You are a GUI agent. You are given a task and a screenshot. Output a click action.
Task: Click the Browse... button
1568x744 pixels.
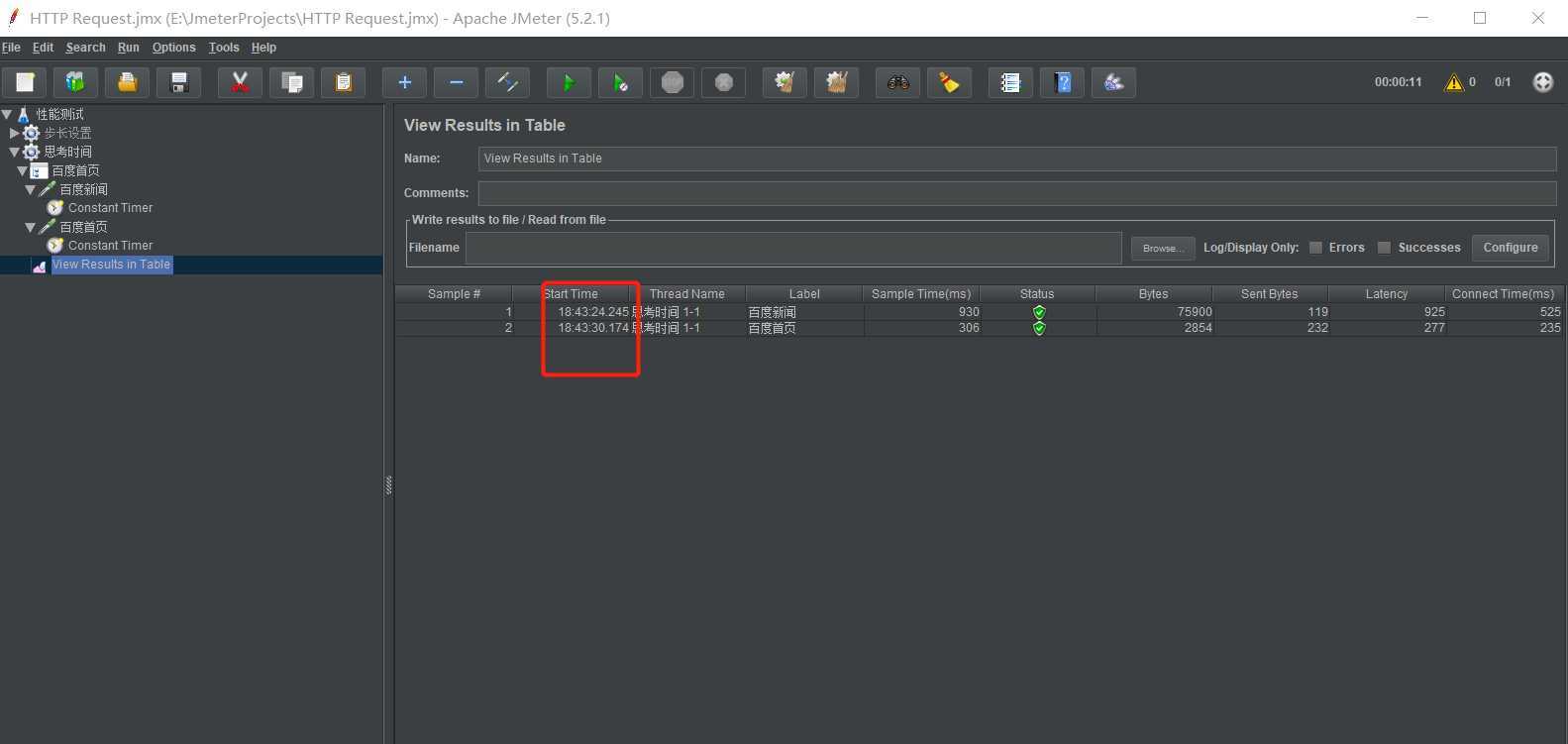[x=1162, y=248]
